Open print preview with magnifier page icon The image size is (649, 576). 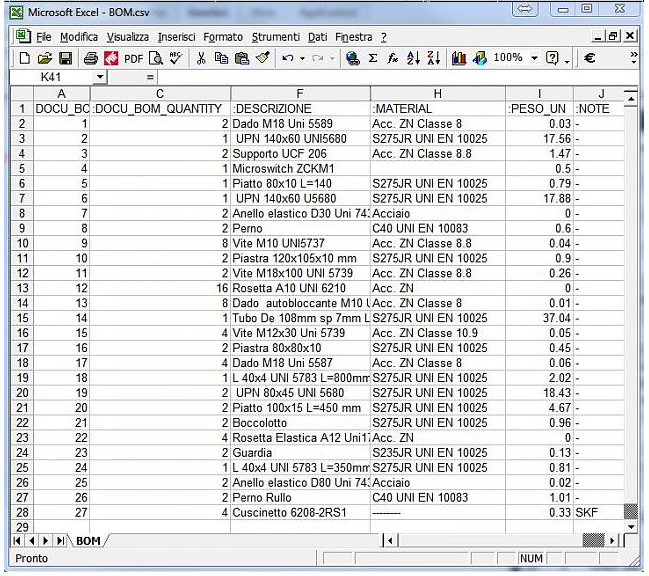[x=156, y=58]
